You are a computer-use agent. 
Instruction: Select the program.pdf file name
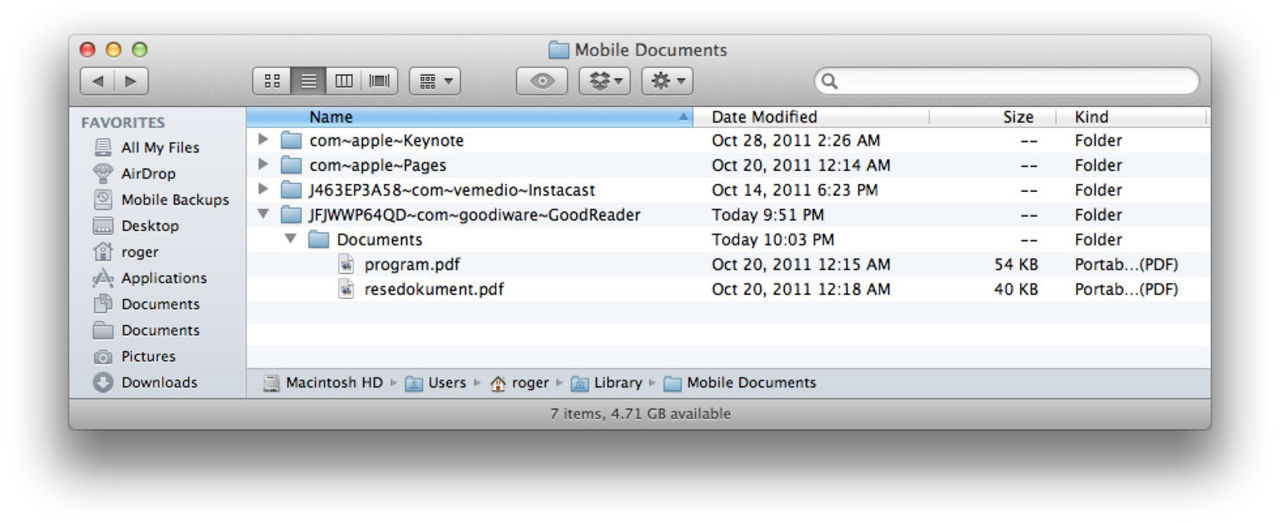click(x=412, y=264)
